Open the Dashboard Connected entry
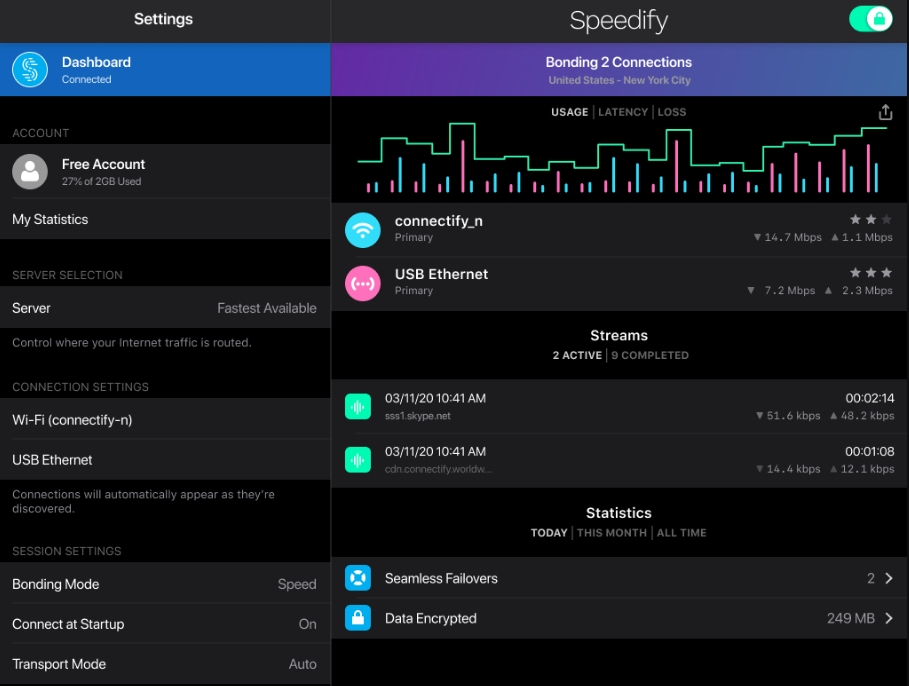The height and width of the screenshot is (686, 909). tap(165, 70)
